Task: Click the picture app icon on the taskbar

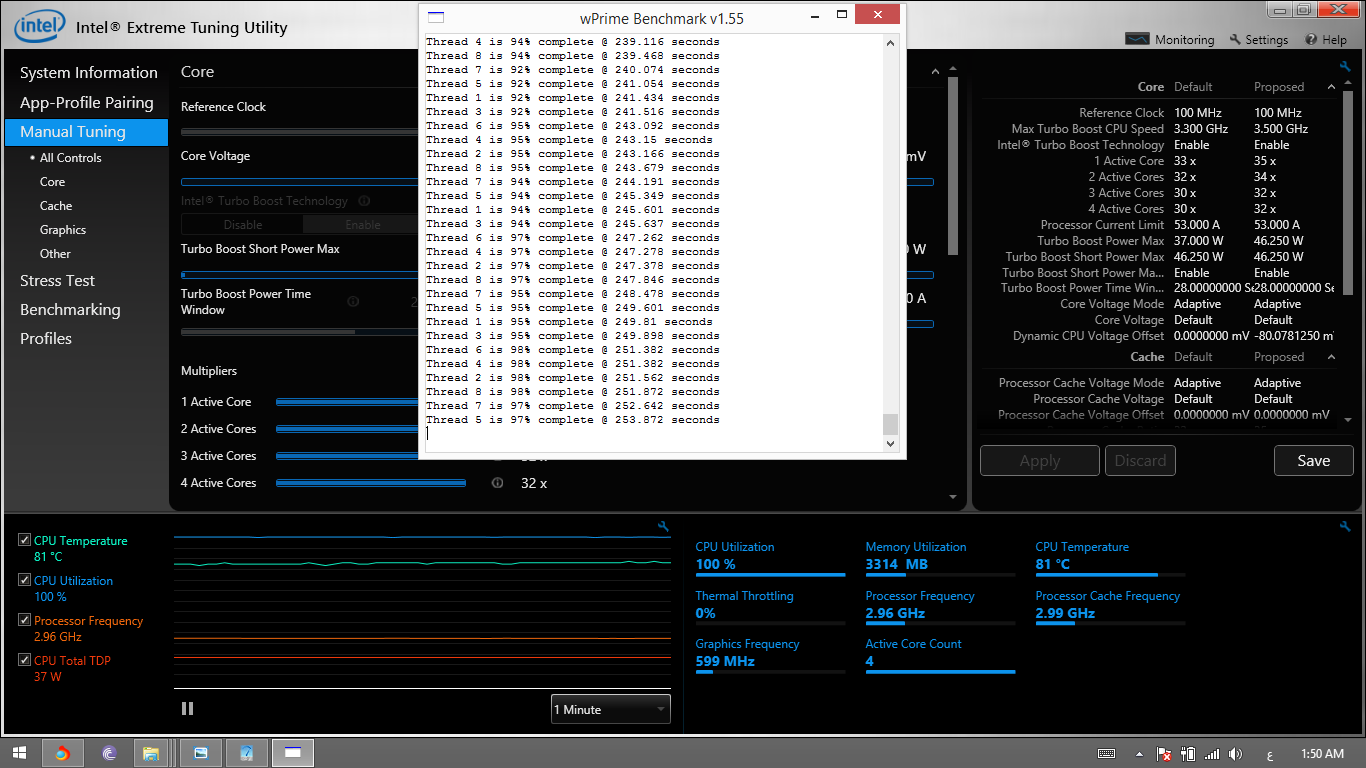Action: click(201, 753)
